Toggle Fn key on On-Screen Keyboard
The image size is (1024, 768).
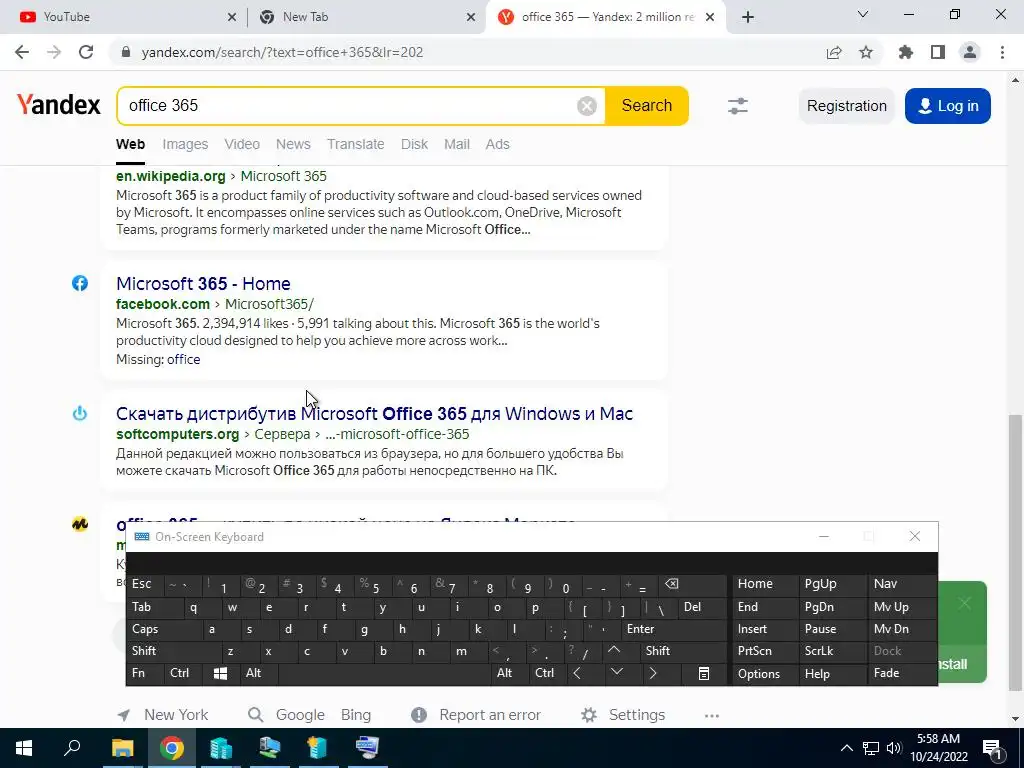pyautogui.click(x=145, y=673)
